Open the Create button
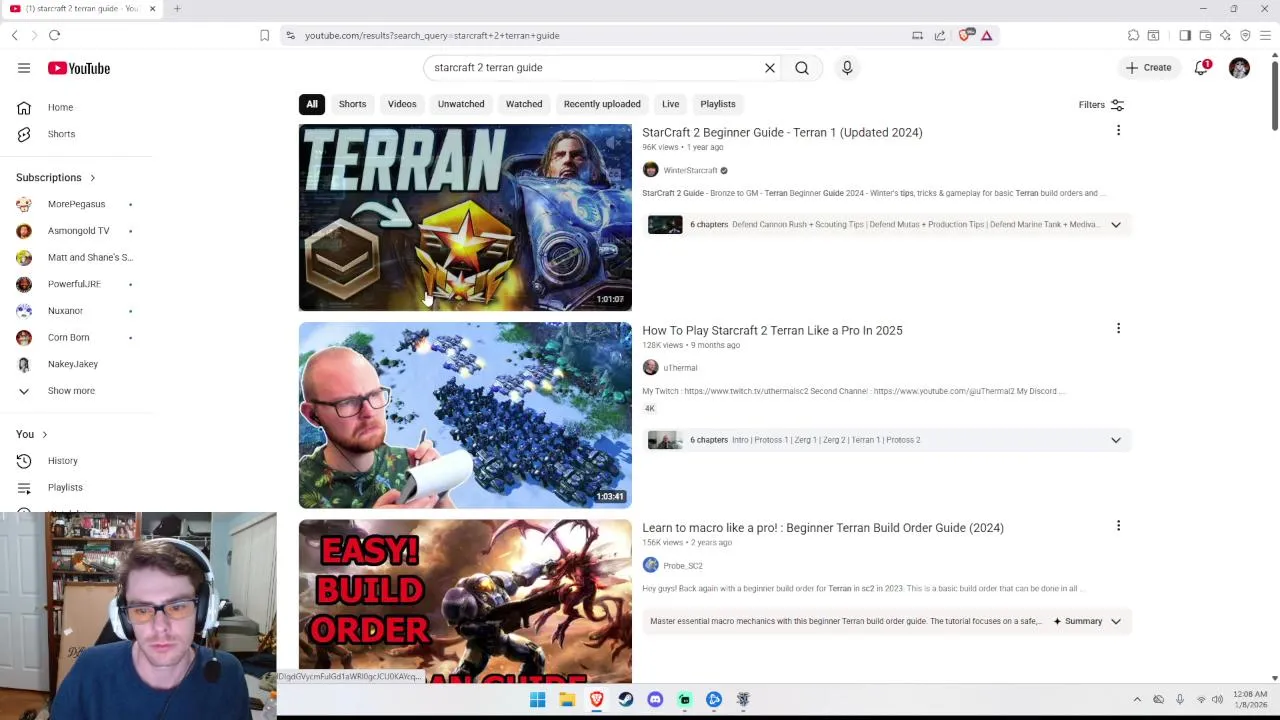The height and width of the screenshot is (720, 1280). click(x=1148, y=68)
